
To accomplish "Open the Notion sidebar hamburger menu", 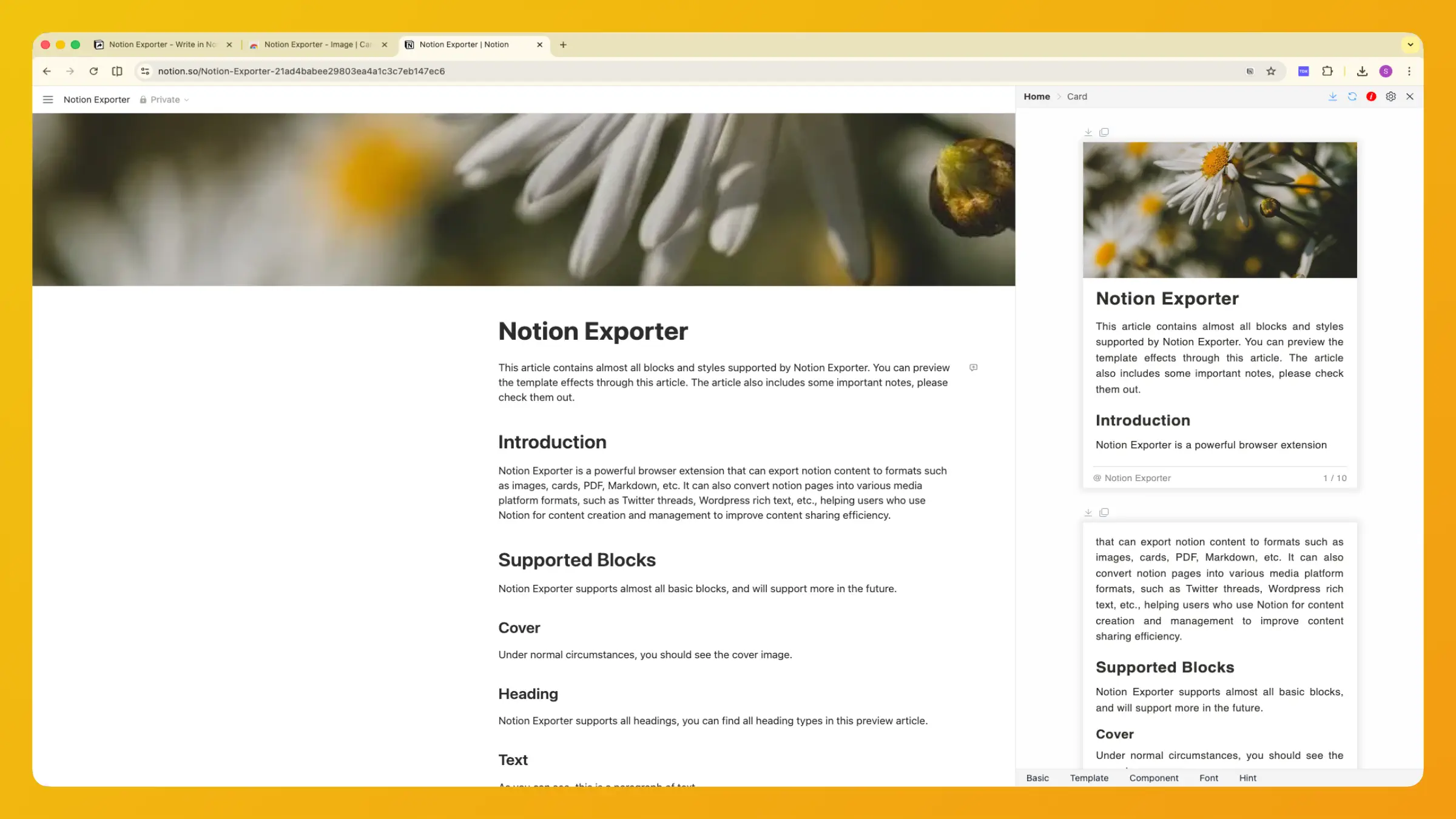I will pos(48,99).
